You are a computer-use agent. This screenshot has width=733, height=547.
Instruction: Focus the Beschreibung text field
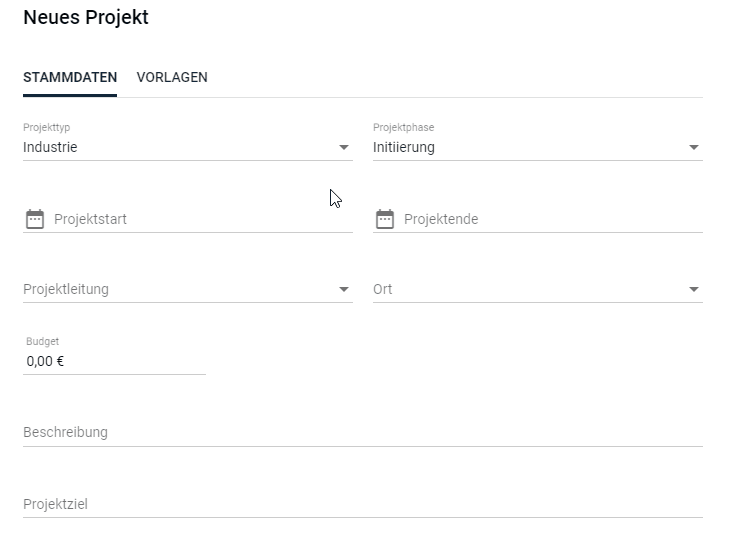click(363, 432)
